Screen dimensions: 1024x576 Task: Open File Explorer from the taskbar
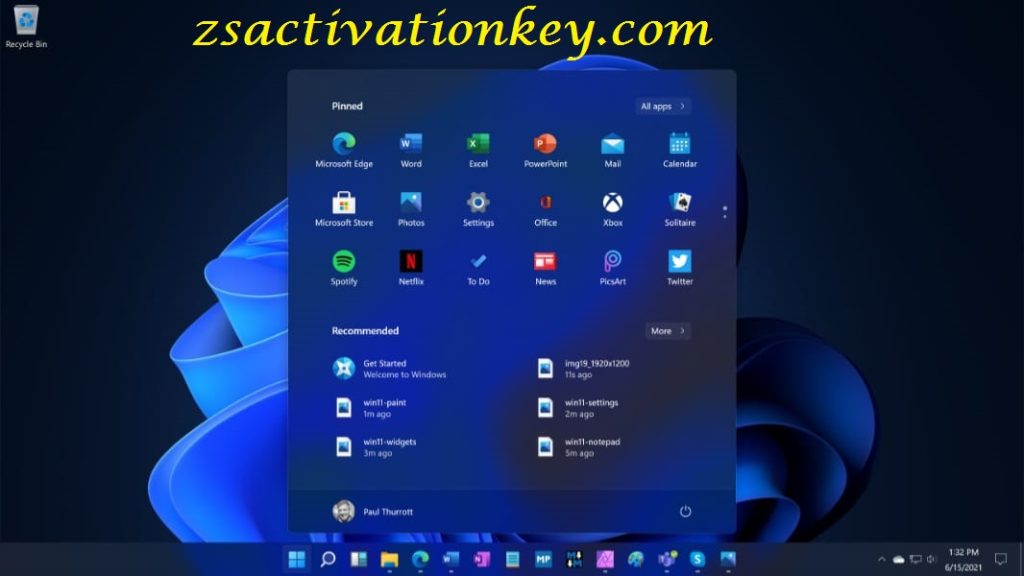pyautogui.click(x=390, y=559)
